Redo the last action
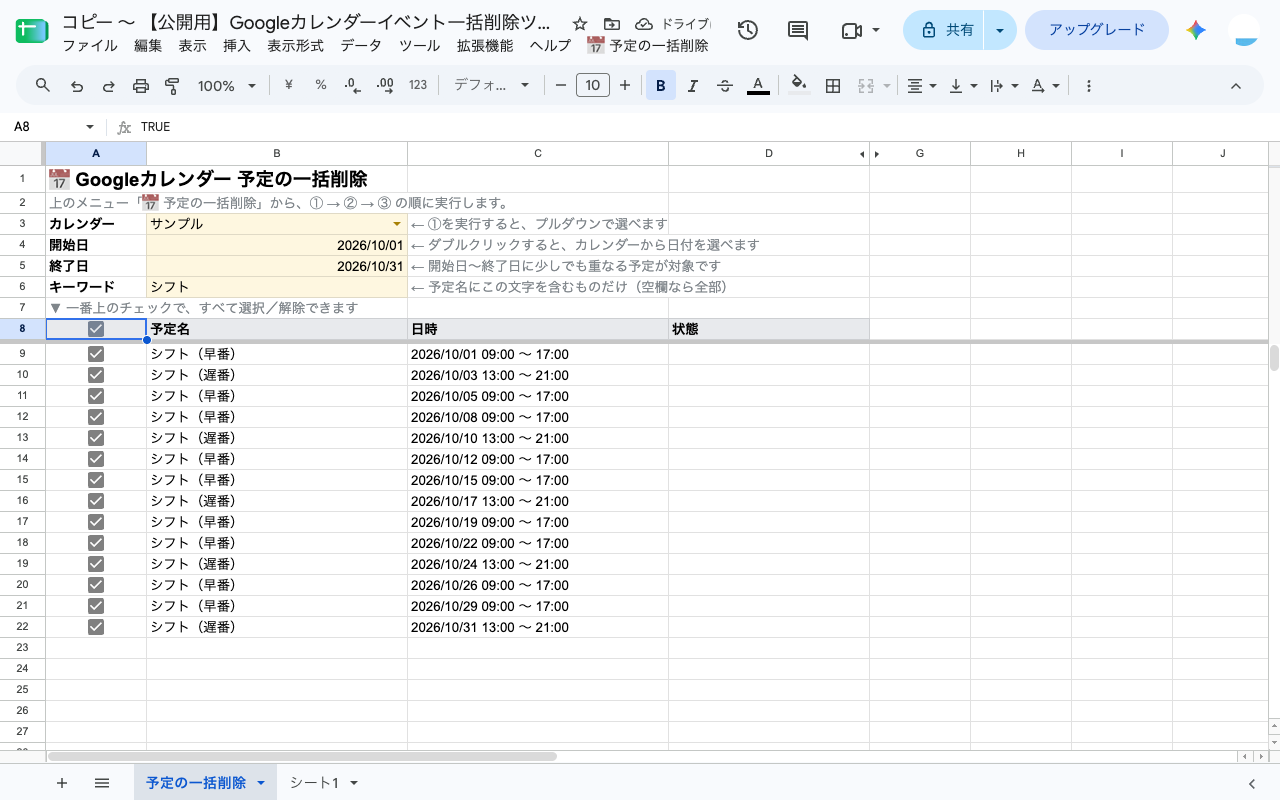This screenshot has height=800, width=1280. point(109,86)
